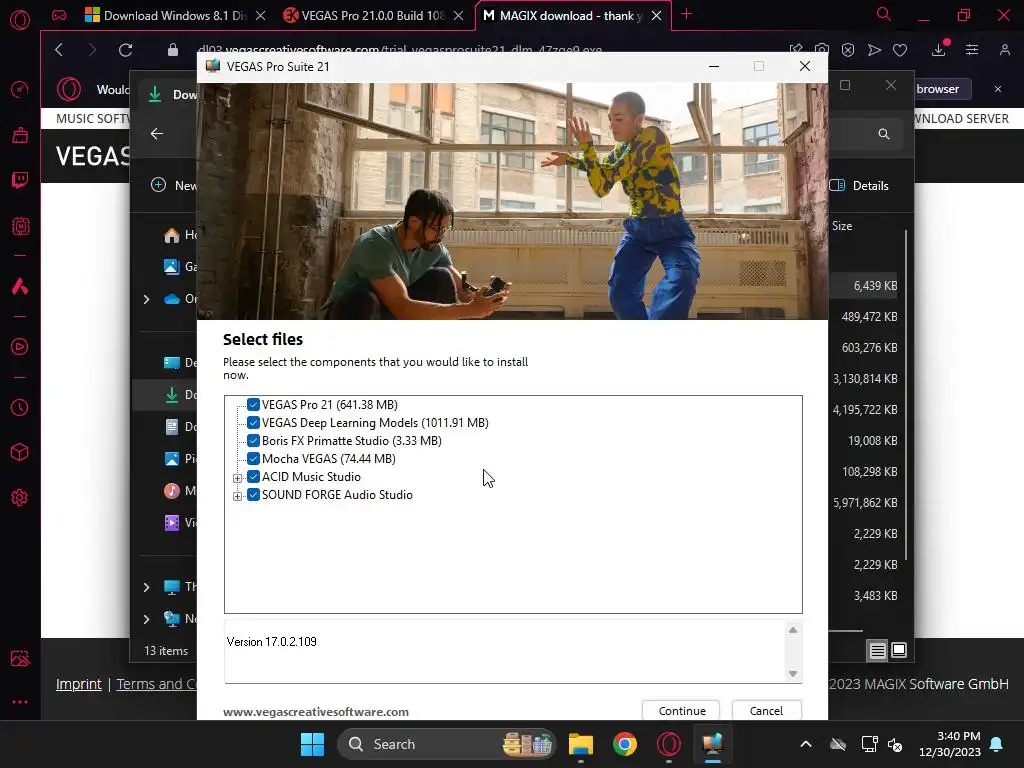This screenshot has width=1024, height=768.
Task: Dismiss the browser prompt with the x icon
Action: [x=998, y=89]
